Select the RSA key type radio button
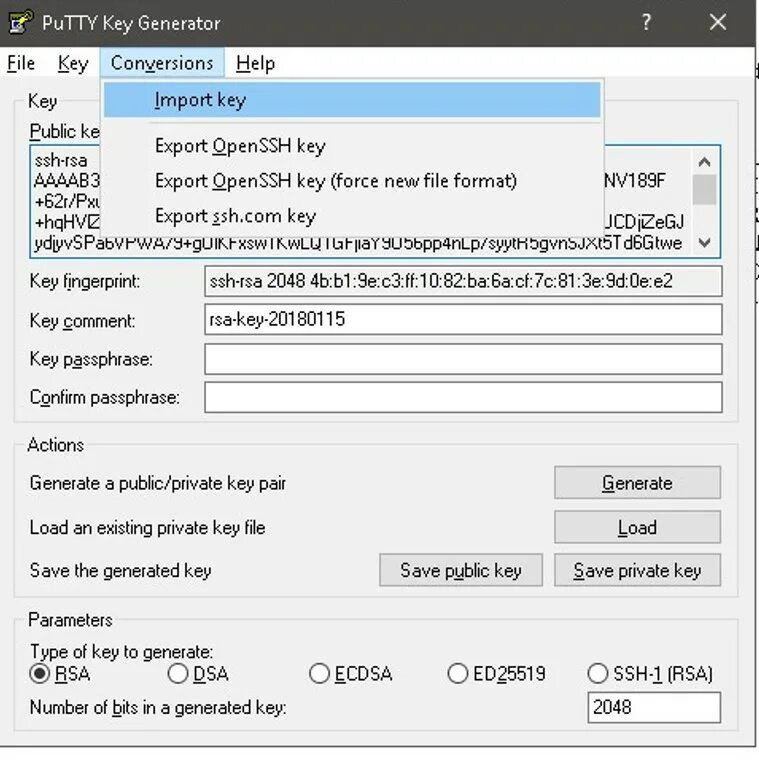 40,674
